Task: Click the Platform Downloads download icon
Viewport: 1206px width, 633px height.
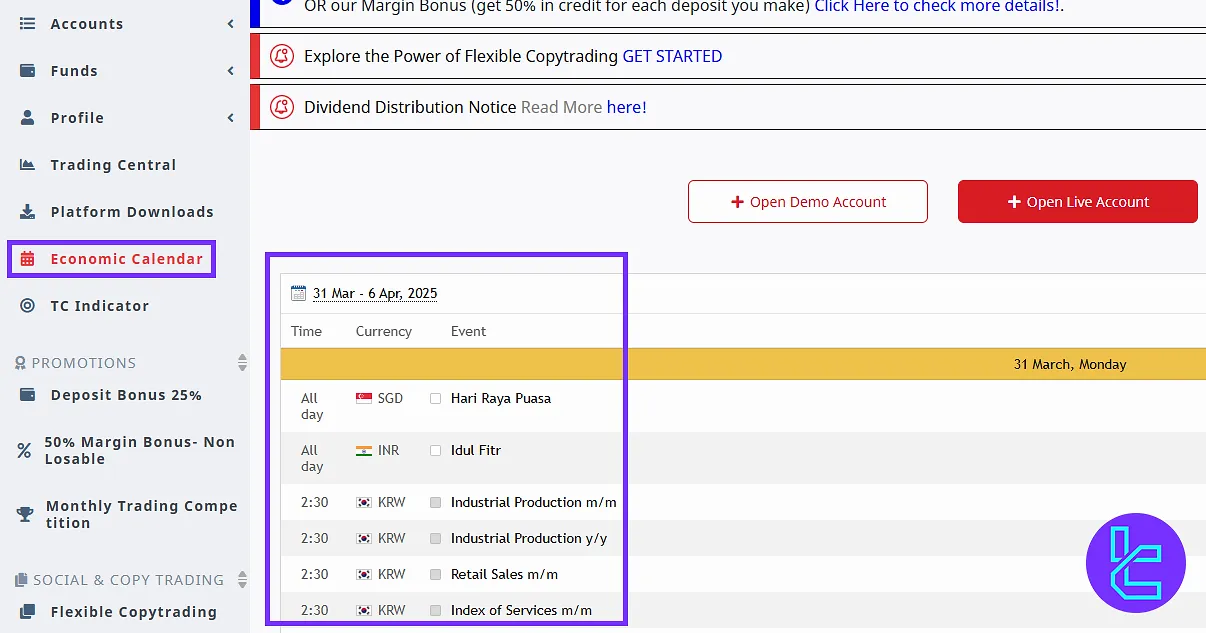Action: pos(28,212)
